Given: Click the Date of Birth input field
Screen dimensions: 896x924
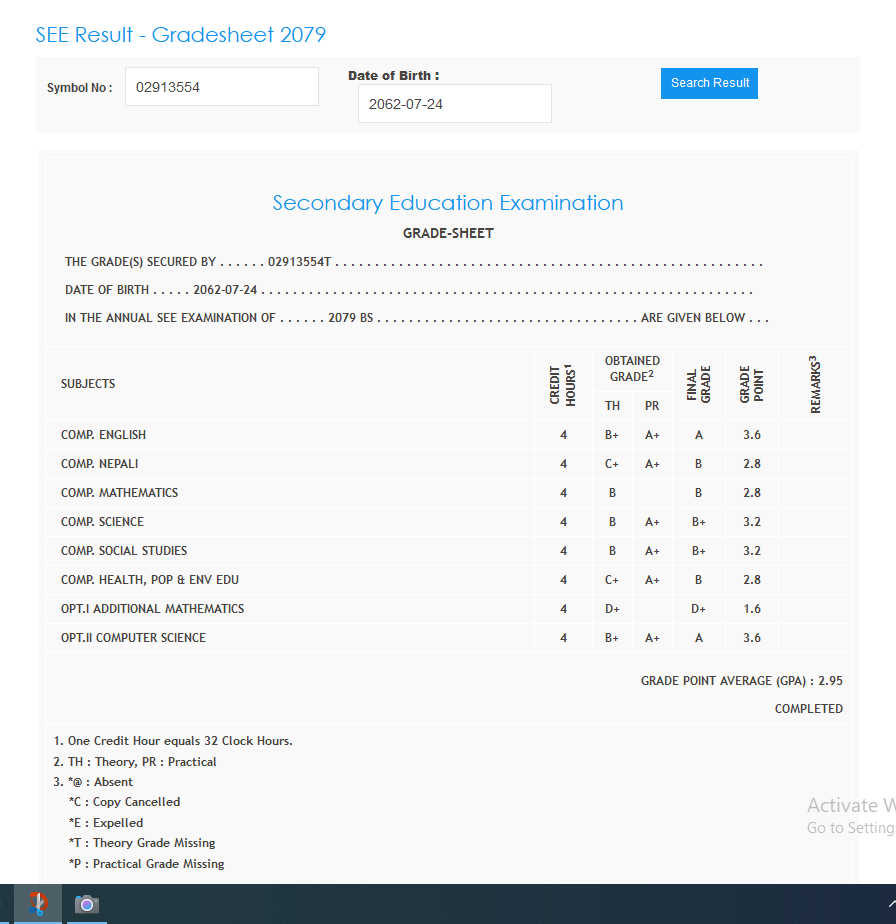Looking at the screenshot, I should (x=454, y=104).
